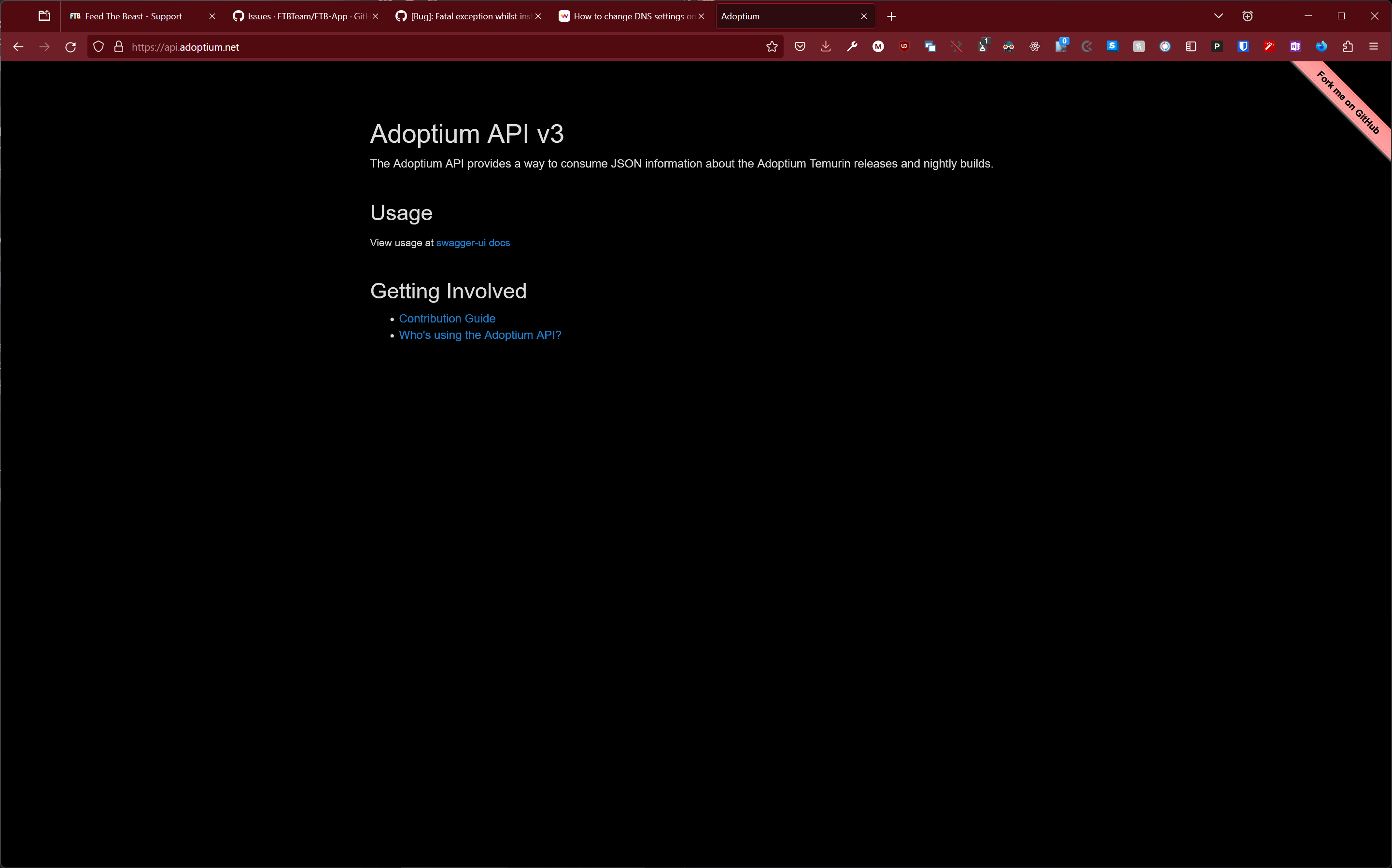Save the page to Pocket
The image size is (1392, 868).
[x=800, y=46]
